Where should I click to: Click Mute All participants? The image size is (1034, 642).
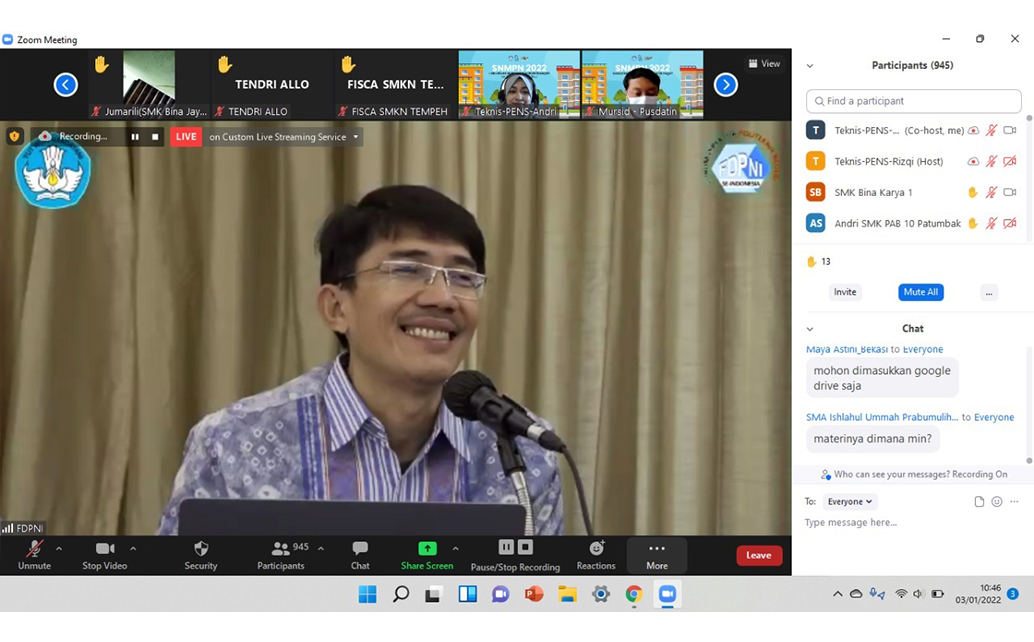tap(920, 292)
